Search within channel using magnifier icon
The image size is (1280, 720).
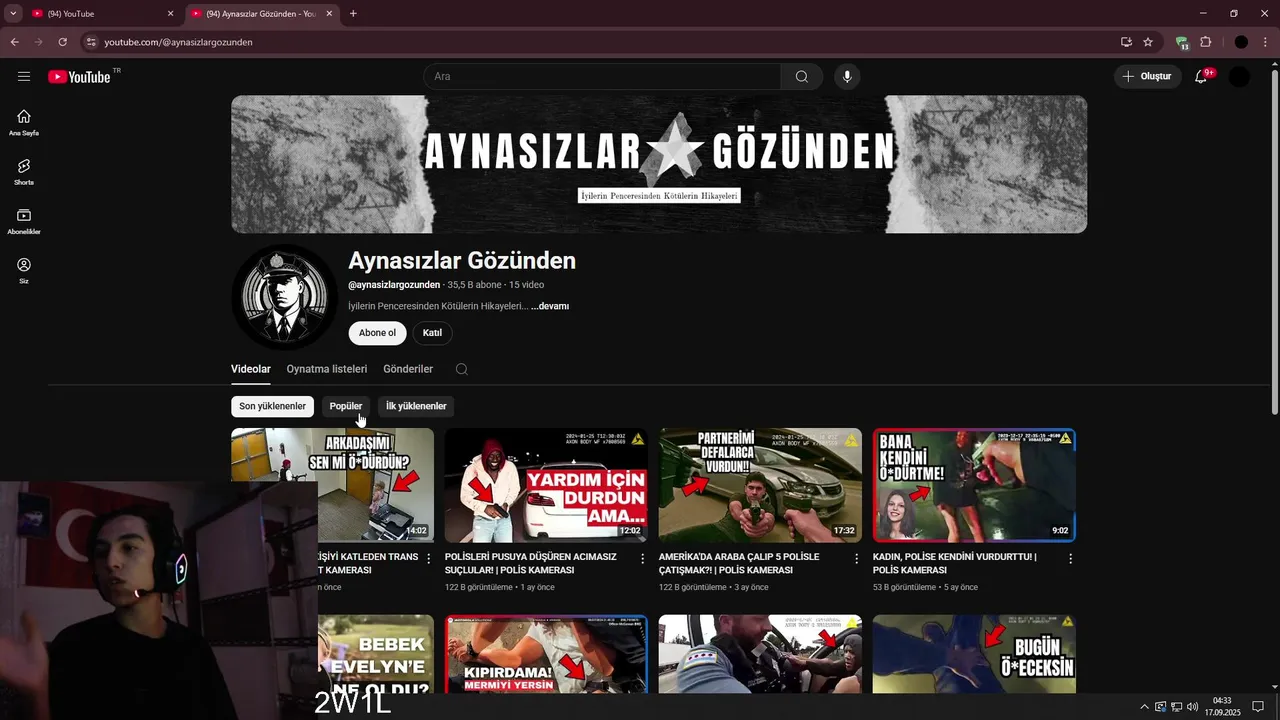461,369
